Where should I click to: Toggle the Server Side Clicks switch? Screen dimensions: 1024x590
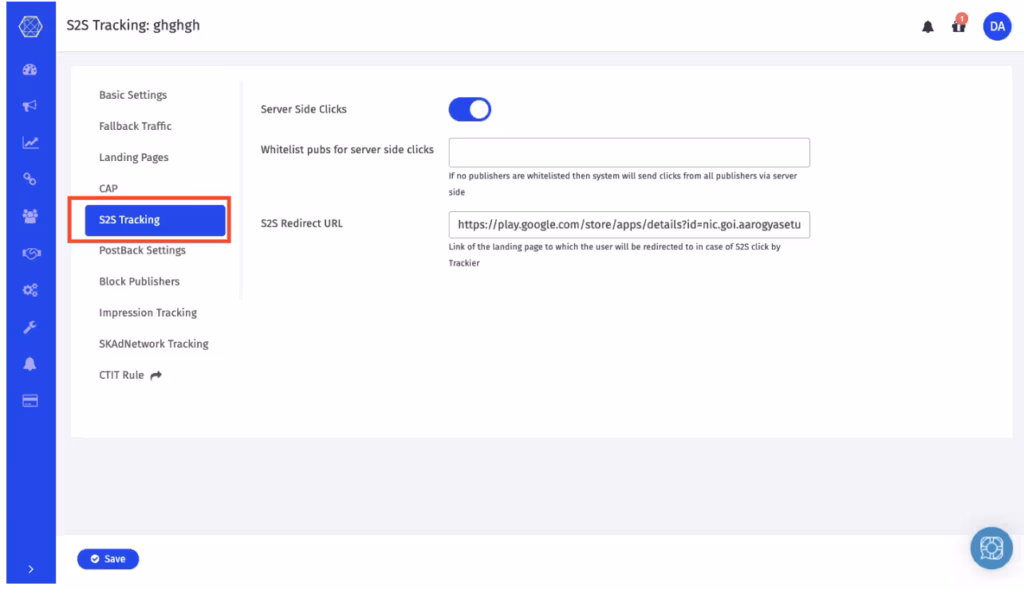tap(470, 109)
